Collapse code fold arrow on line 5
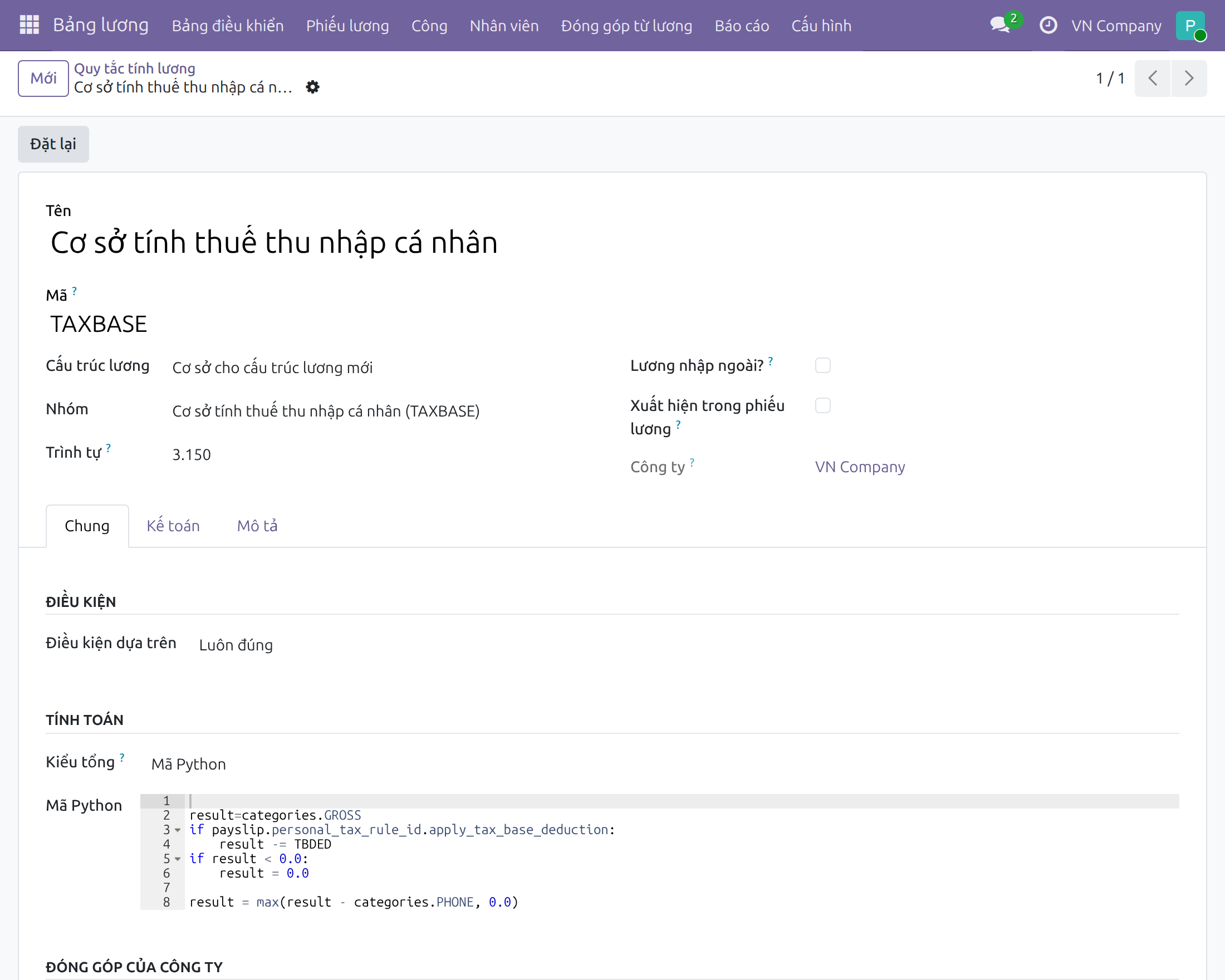Viewport: 1225px width, 980px height. [x=178, y=859]
